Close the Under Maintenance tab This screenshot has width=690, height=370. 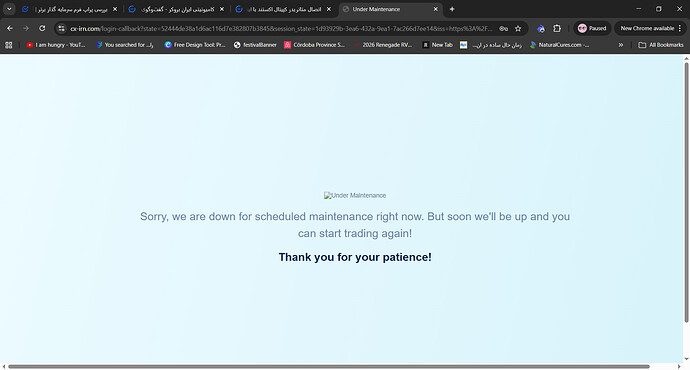tap(436, 9)
